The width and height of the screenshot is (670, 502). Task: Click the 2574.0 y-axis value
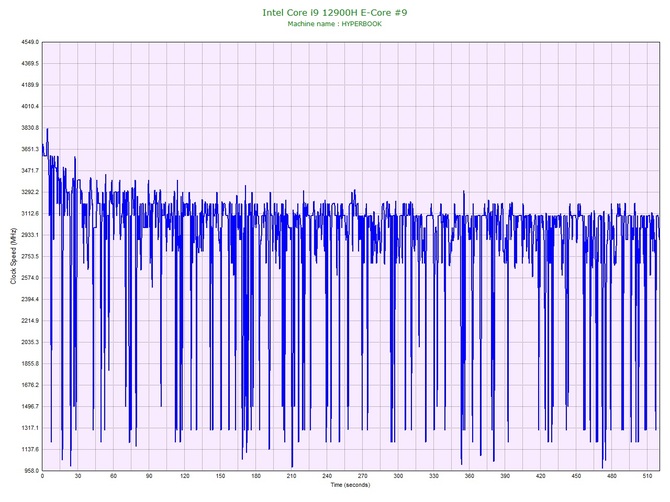[x=30, y=278]
